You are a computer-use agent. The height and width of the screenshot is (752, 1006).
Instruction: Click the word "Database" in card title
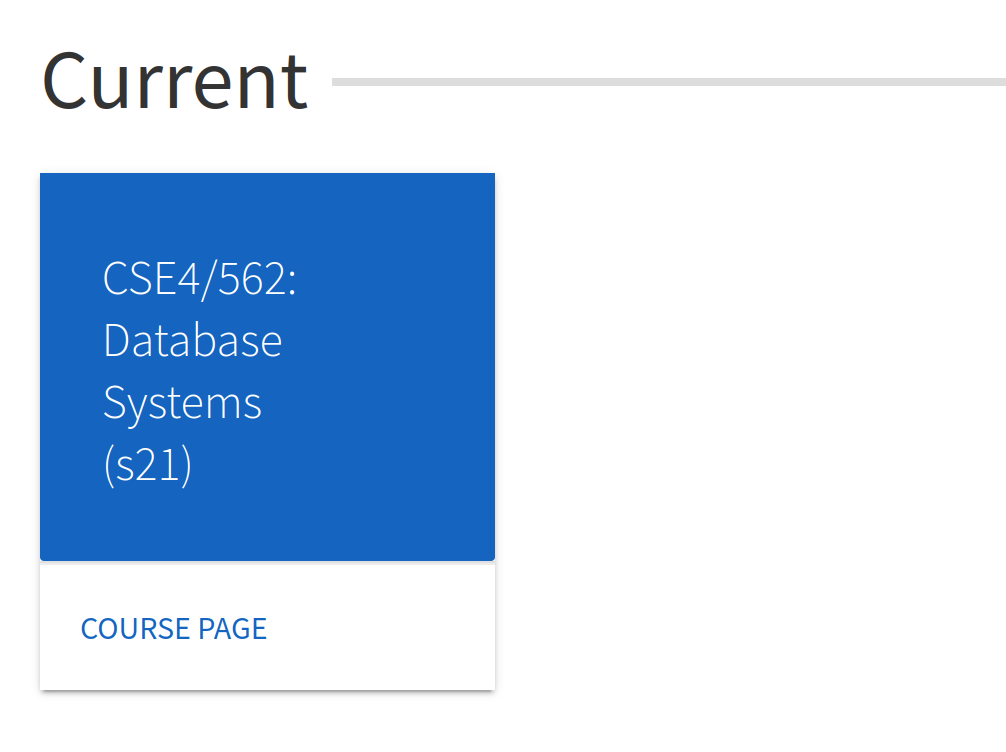click(192, 341)
